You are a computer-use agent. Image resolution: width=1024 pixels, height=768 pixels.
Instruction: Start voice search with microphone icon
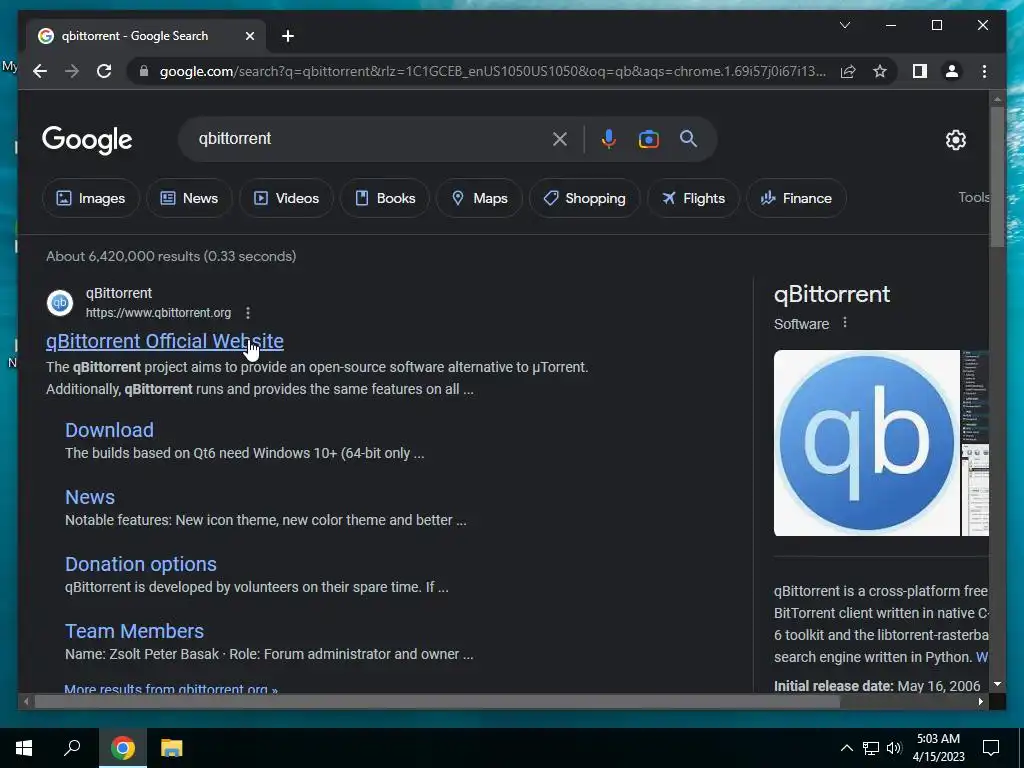609,139
